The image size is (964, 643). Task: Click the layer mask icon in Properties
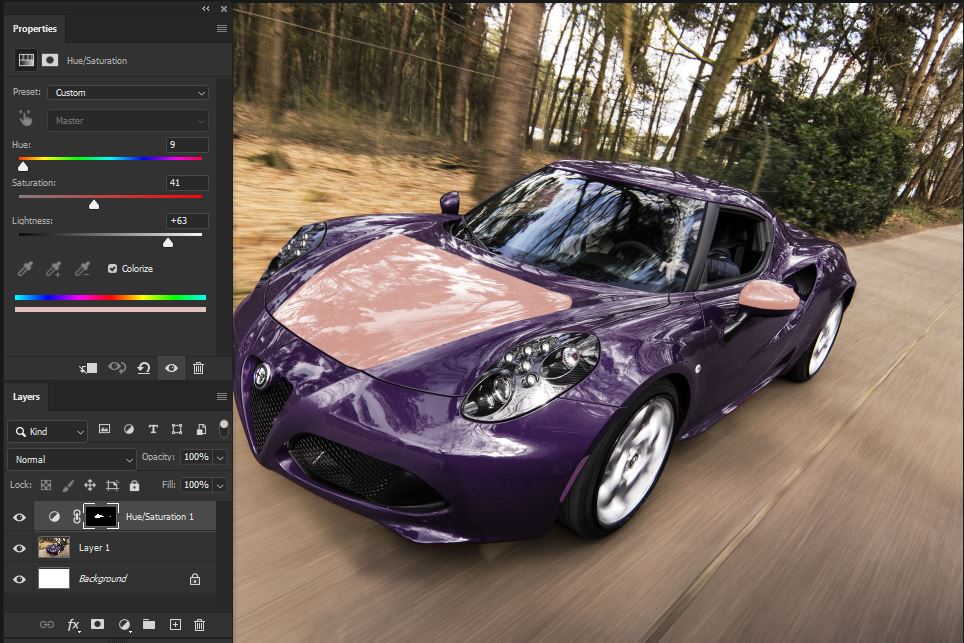[50, 60]
